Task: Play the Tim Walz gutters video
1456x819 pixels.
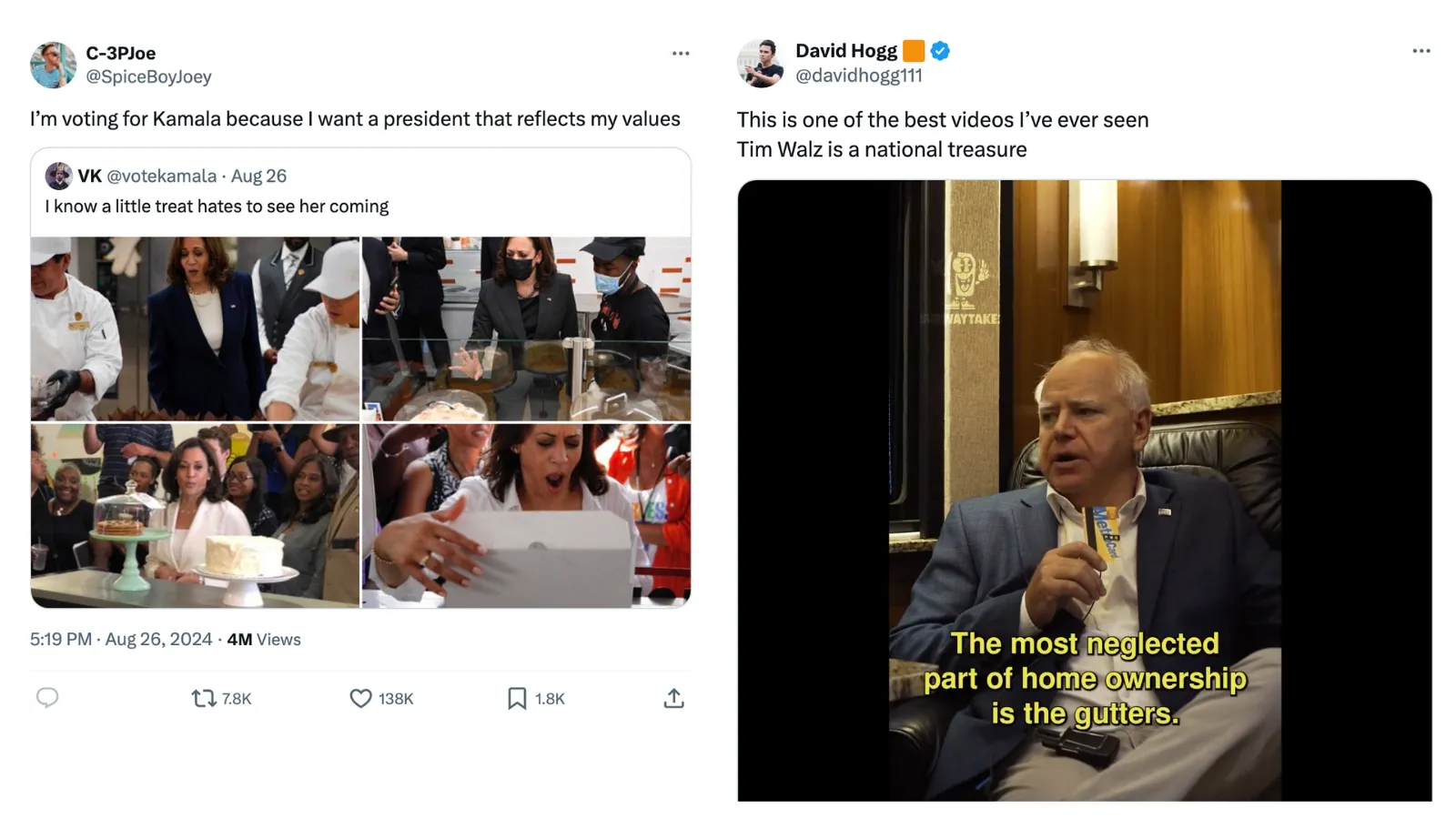Action: click(1084, 490)
